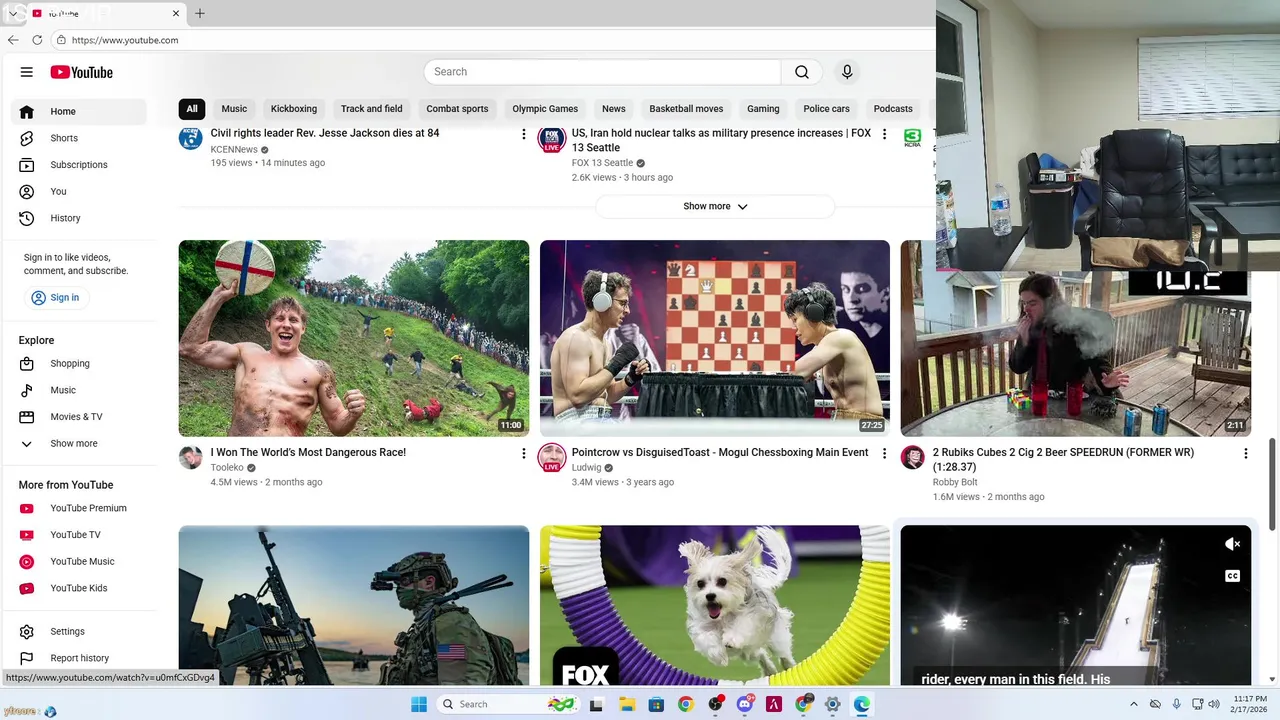Open a new browser tab
The image size is (1280, 720).
[200, 13]
